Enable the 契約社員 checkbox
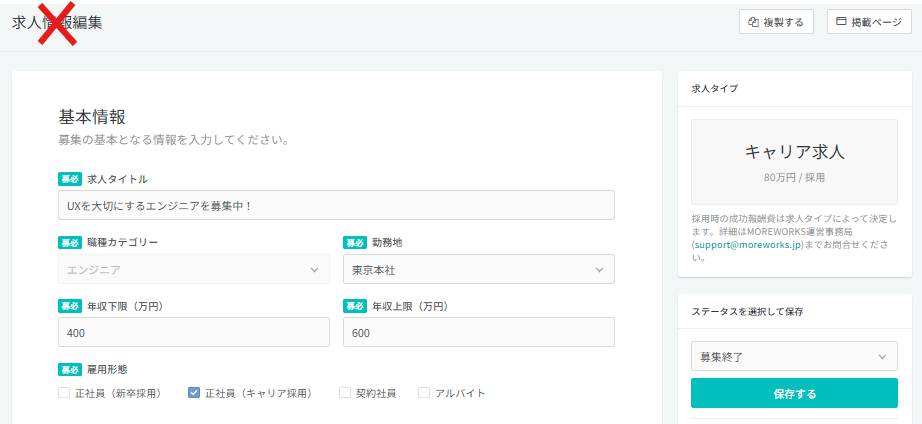Viewport: 922px width, 424px height. tap(345, 393)
